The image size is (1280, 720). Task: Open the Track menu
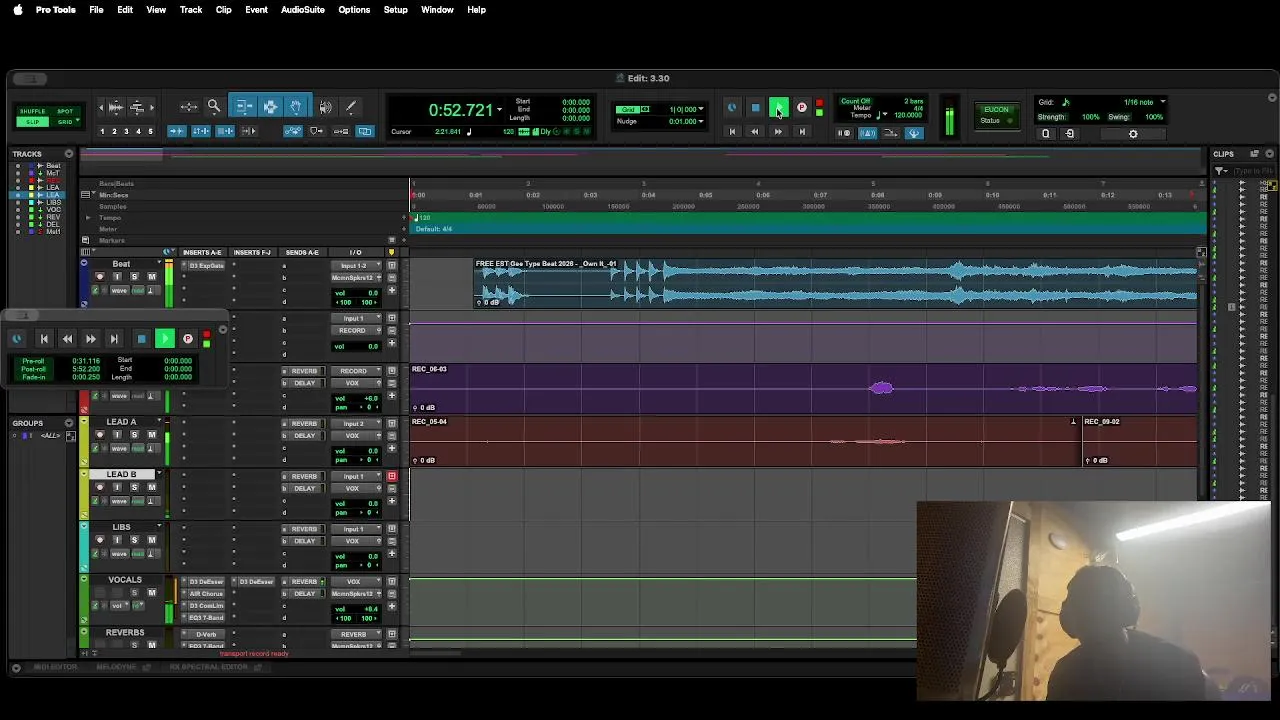pyautogui.click(x=191, y=10)
